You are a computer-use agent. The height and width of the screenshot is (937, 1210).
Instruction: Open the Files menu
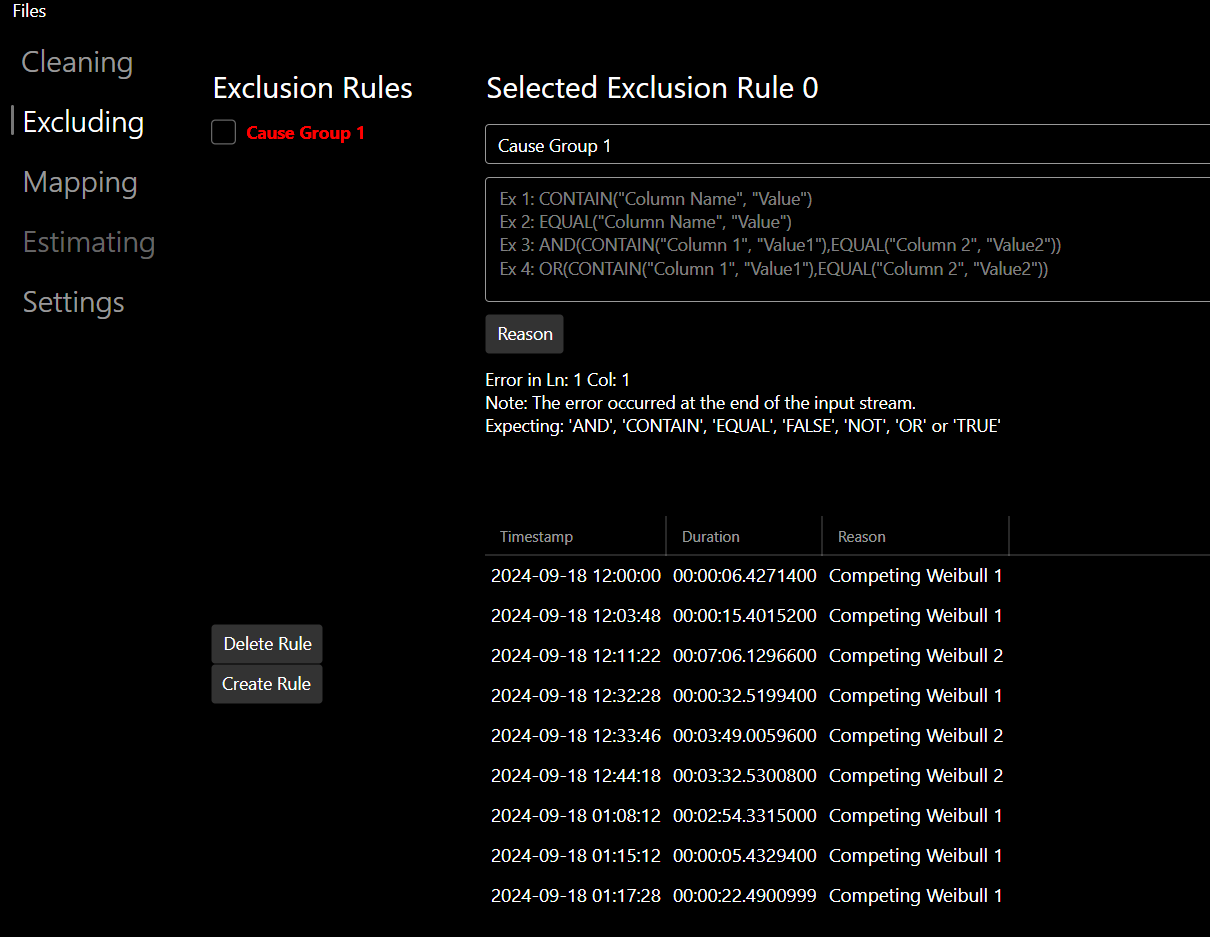pyautogui.click(x=29, y=11)
